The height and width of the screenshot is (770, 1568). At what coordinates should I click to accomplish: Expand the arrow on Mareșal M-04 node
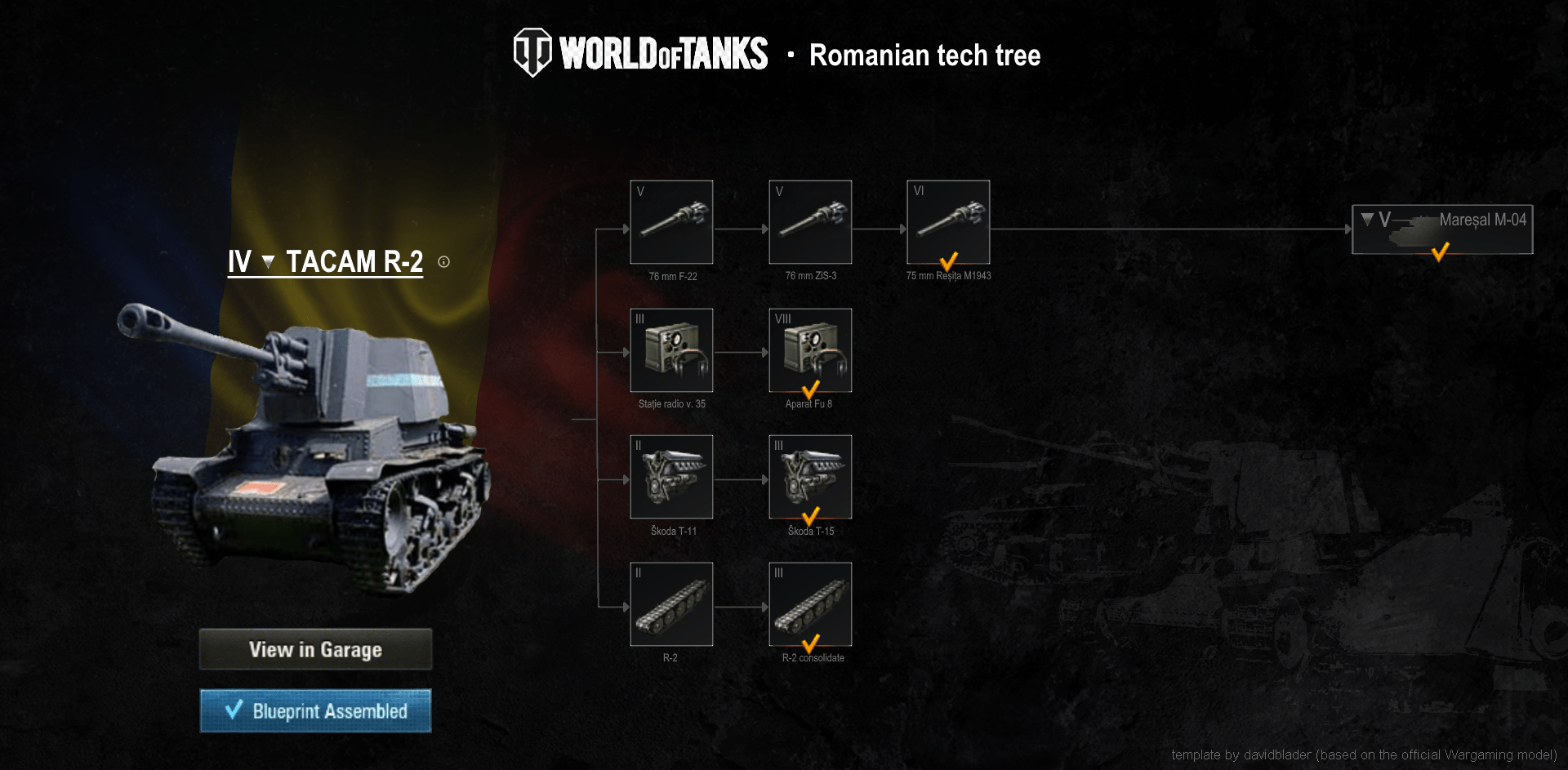tap(1367, 219)
